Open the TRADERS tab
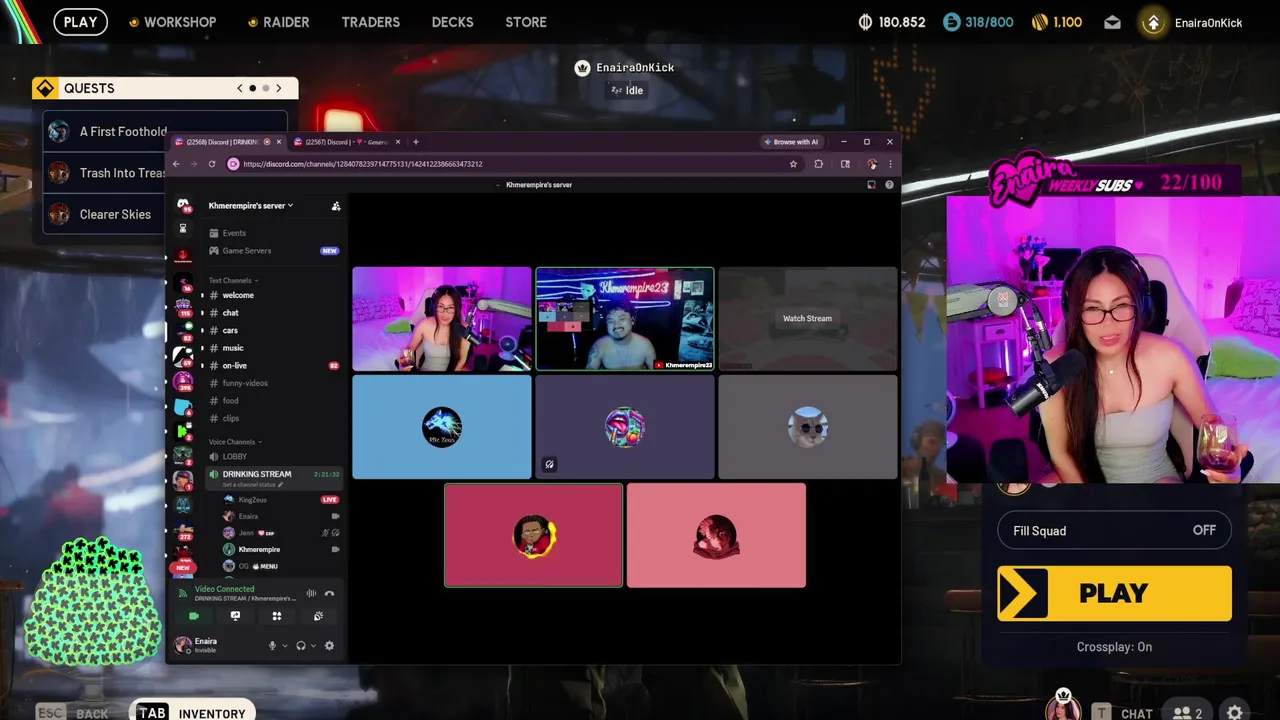1280x720 pixels. (x=370, y=22)
